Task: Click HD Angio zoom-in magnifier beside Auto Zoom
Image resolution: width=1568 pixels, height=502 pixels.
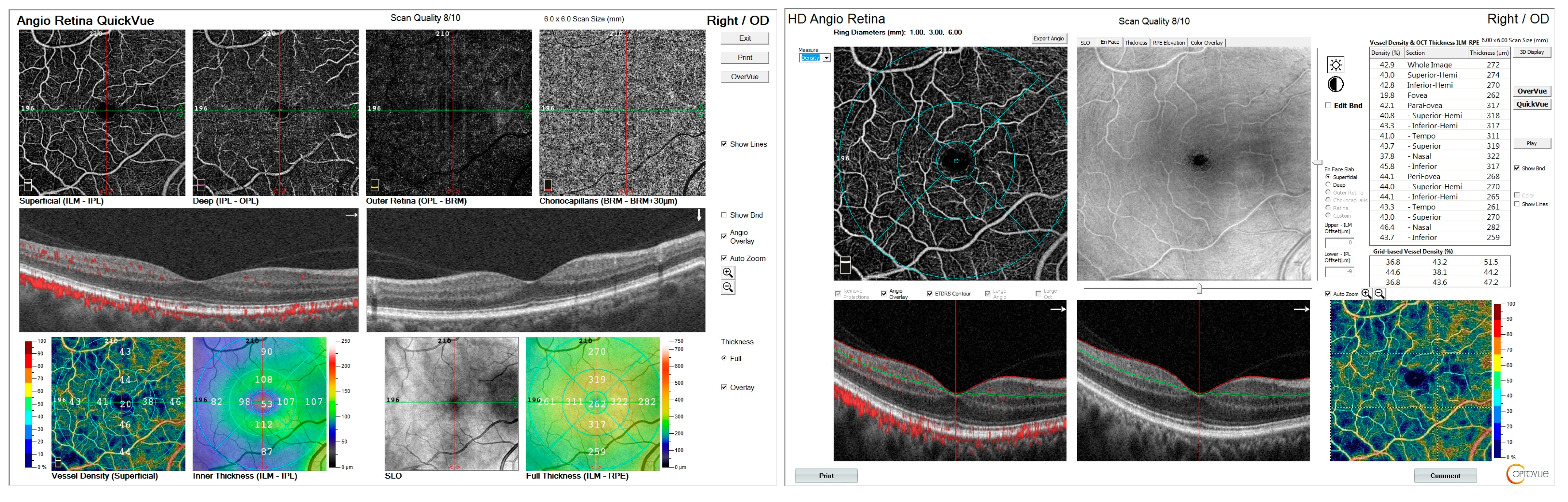Action: point(1366,294)
